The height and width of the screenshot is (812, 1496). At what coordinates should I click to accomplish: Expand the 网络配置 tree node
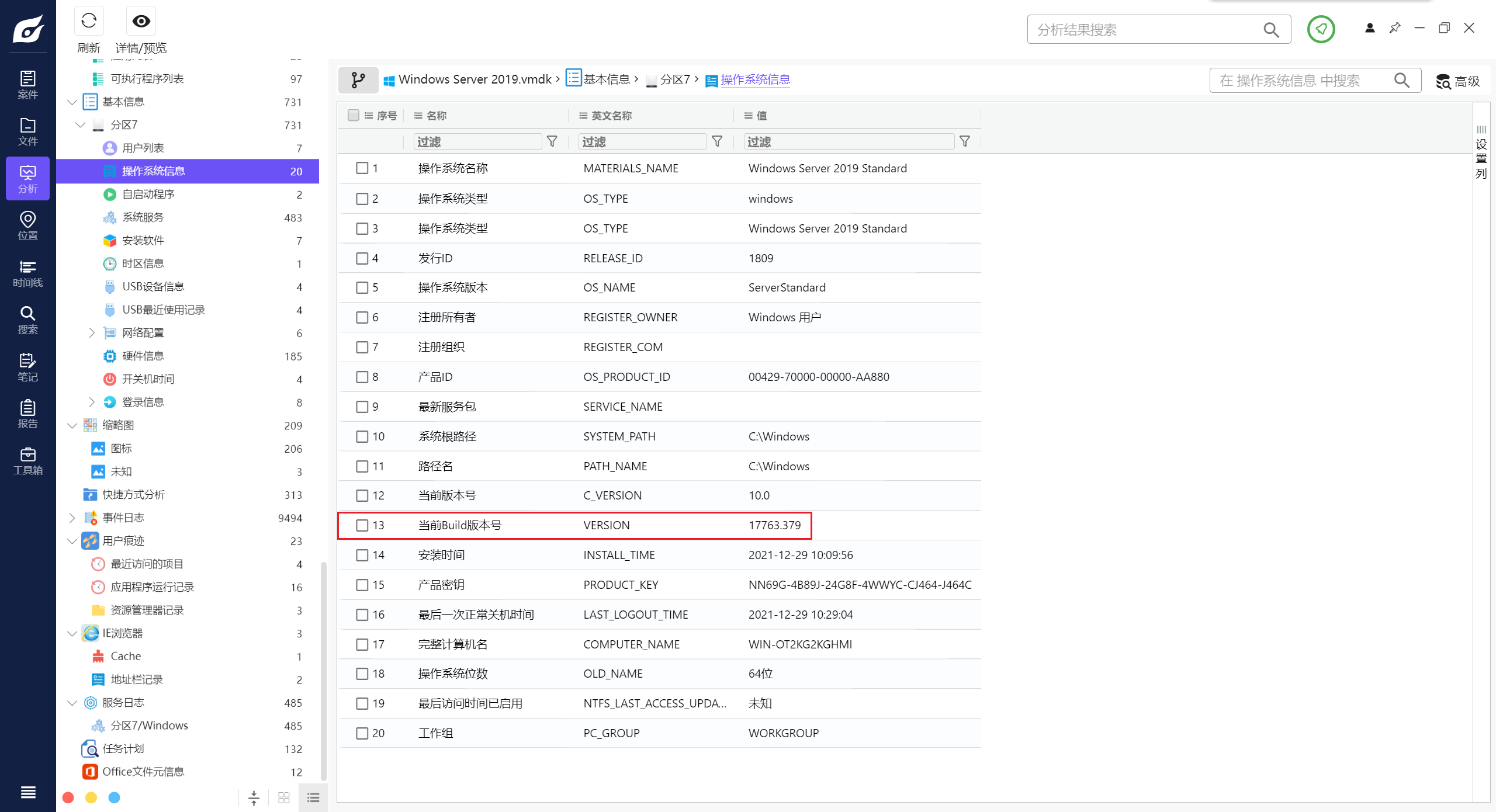click(92, 333)
